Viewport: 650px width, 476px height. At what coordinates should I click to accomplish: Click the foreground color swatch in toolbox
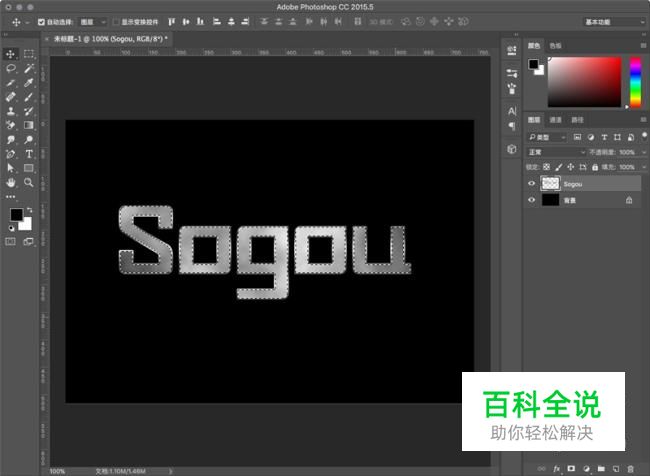(16, 215)
